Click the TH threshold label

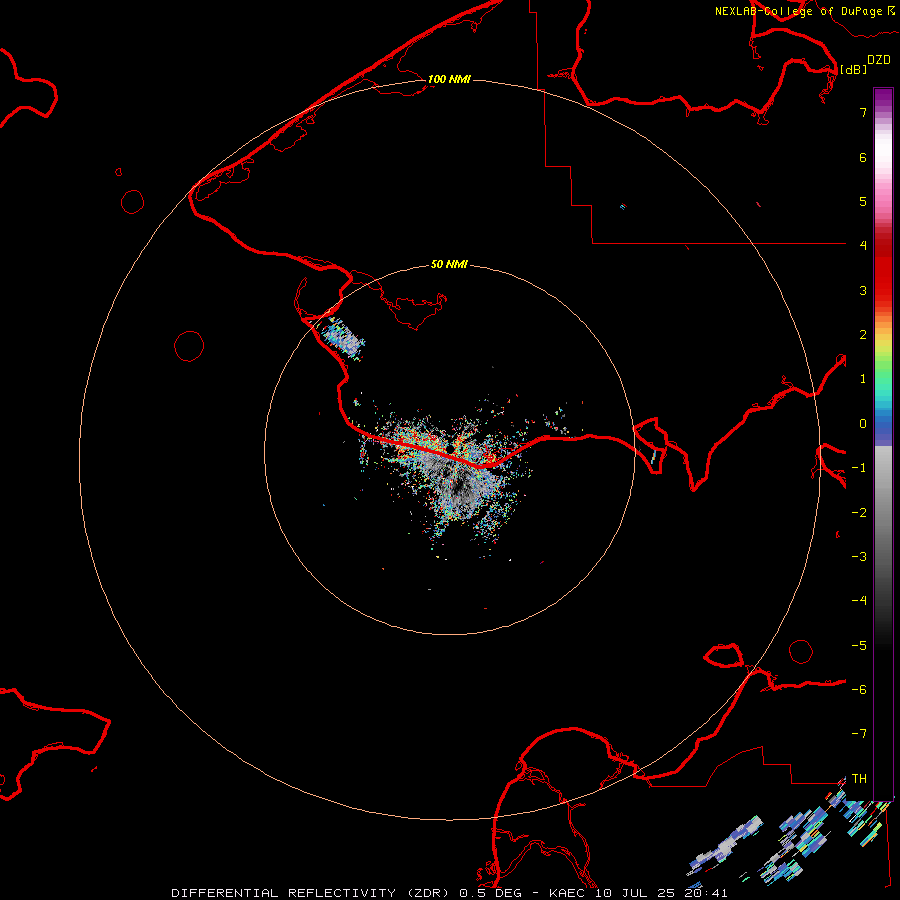pos(859,779)
